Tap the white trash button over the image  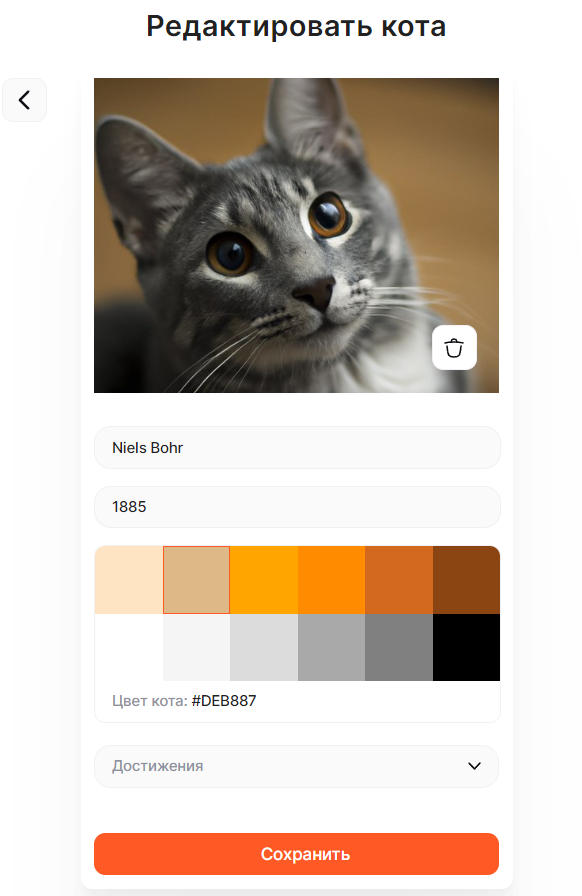[x=454, y=347]
